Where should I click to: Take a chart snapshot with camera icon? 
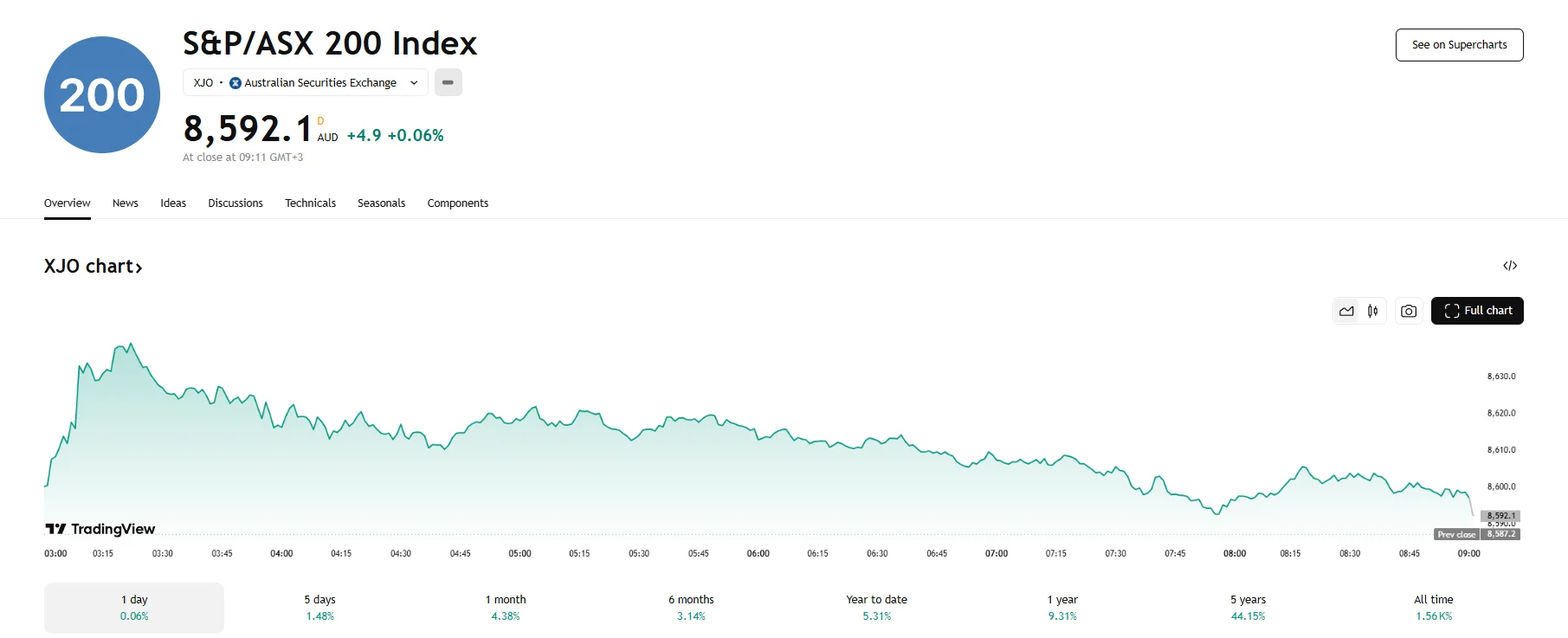point(1409,311)
